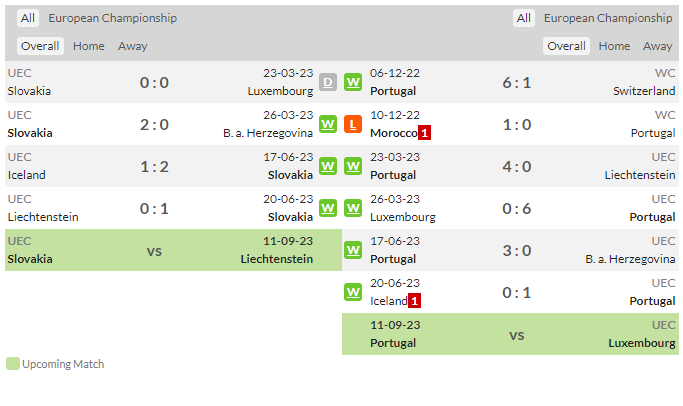Click the win icon for Portugal vs Switzerland

[353, 82]
